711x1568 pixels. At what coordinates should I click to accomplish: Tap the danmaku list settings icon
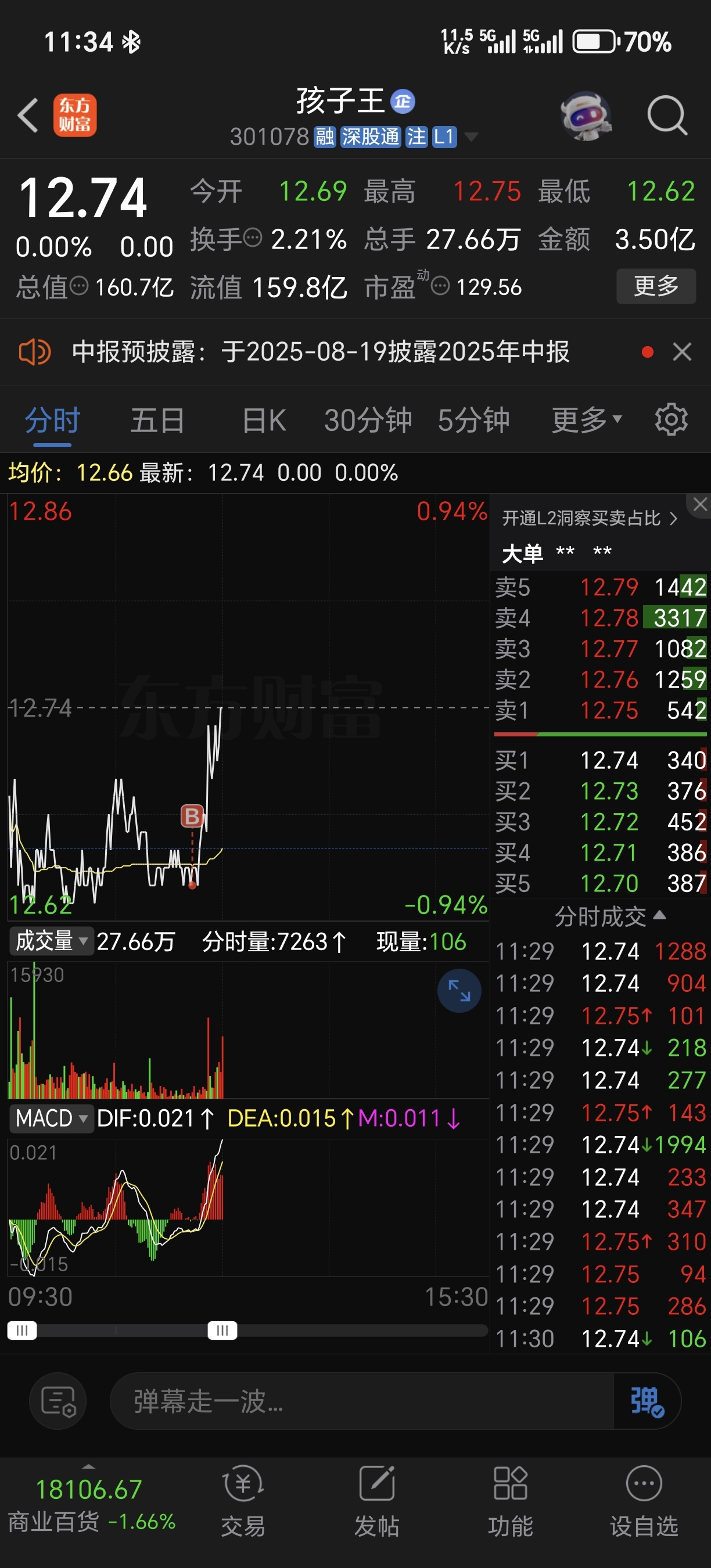[x=58, y=1401]
